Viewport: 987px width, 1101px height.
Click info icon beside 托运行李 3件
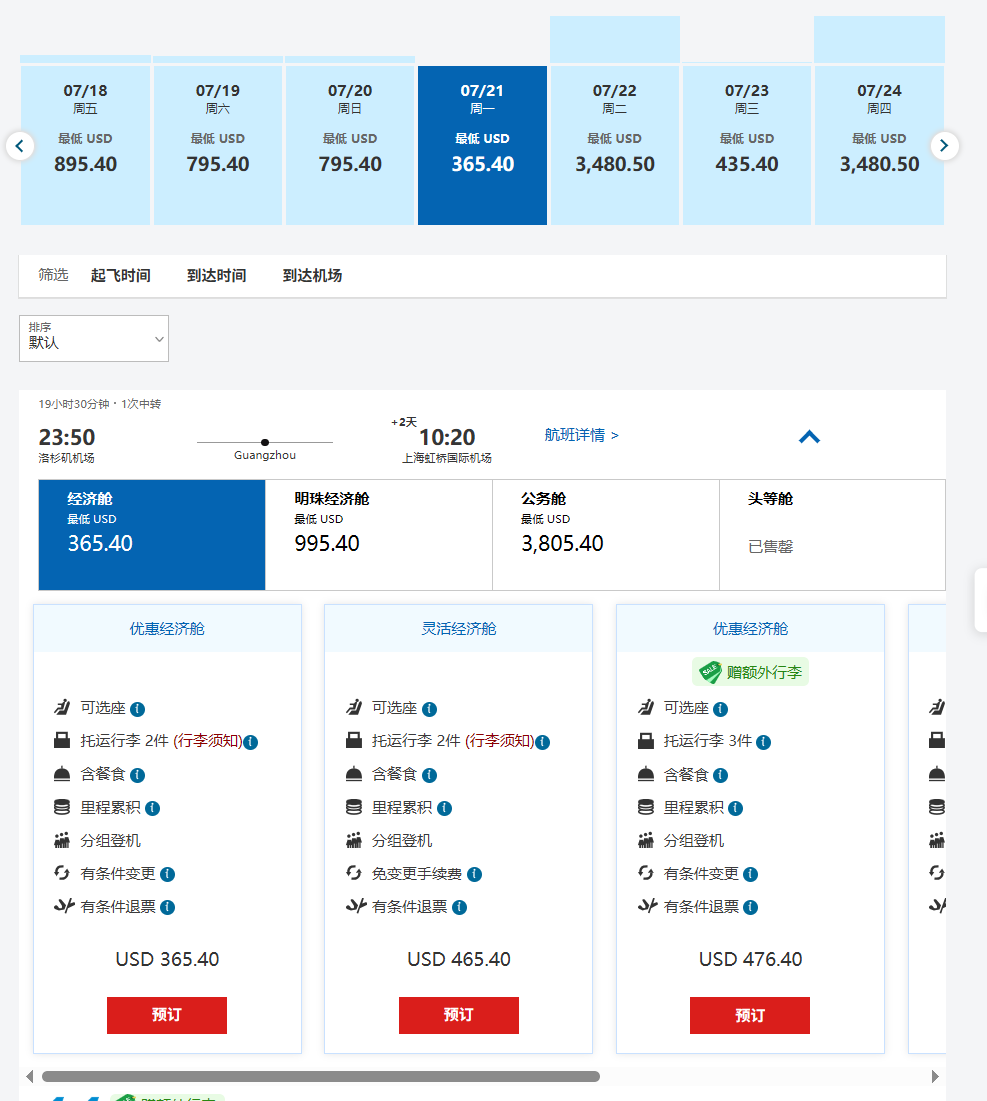point(763,742)
